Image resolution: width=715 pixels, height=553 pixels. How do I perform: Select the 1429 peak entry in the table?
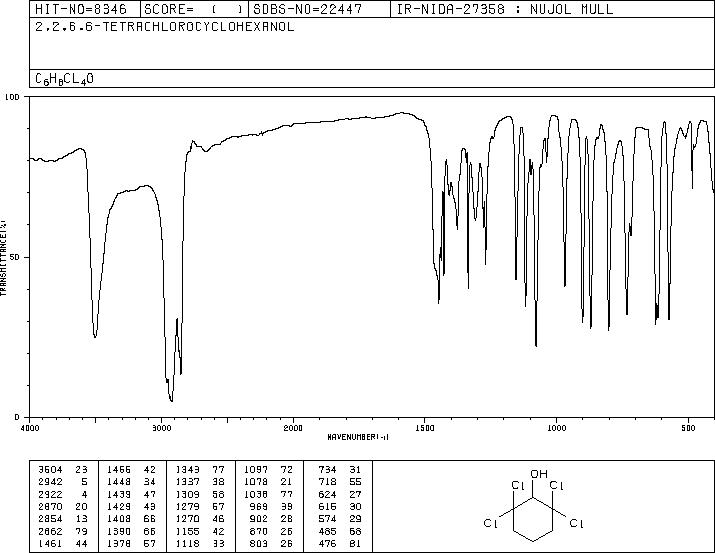pos(131,506)
